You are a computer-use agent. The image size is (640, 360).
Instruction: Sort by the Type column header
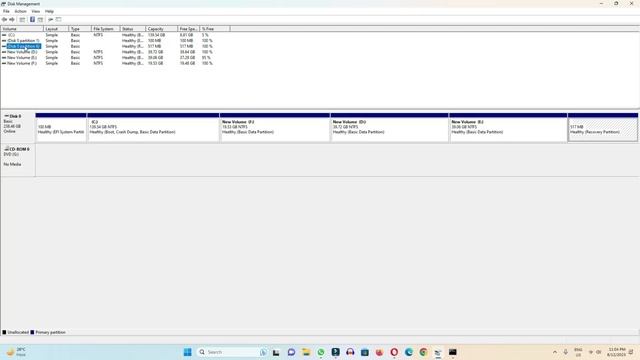(80, 29)
